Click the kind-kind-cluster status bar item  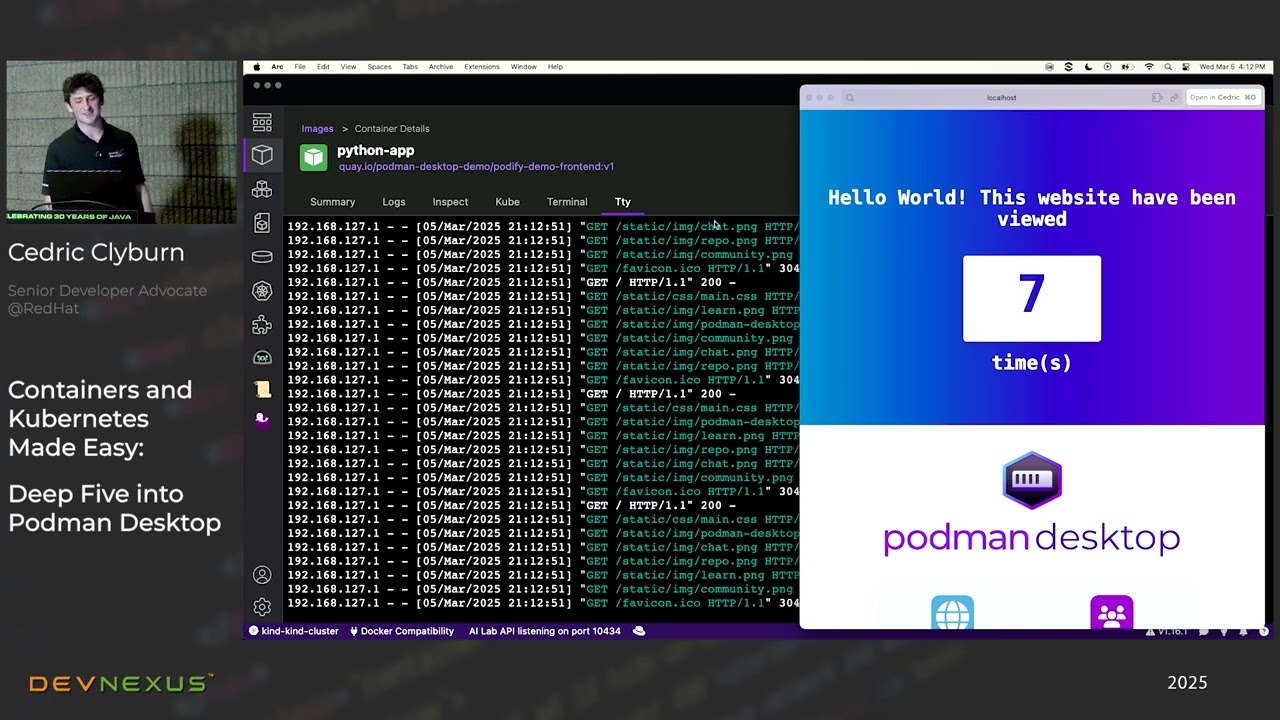click(294, 631)
